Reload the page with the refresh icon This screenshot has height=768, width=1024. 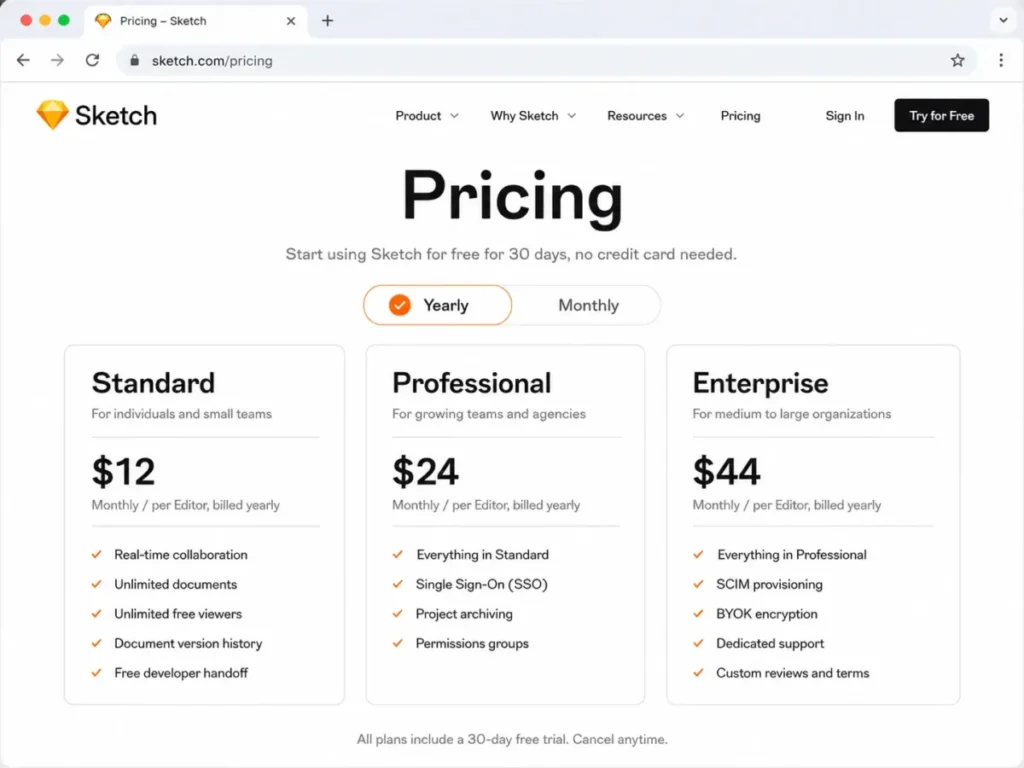pos(92,60)
